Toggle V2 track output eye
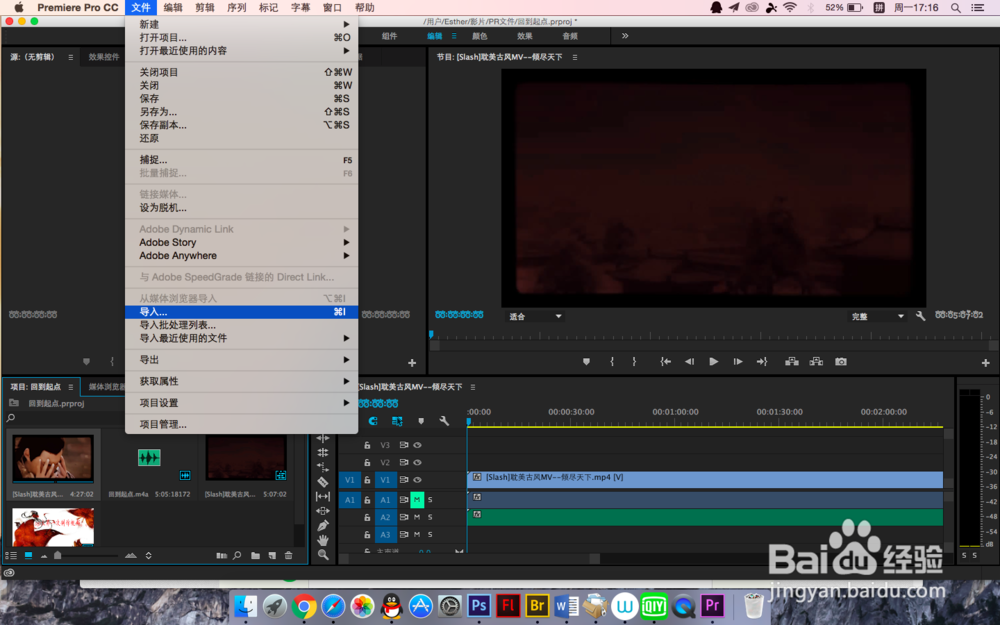This screenshot has width=1000, height=625. (x=417, y=462)
